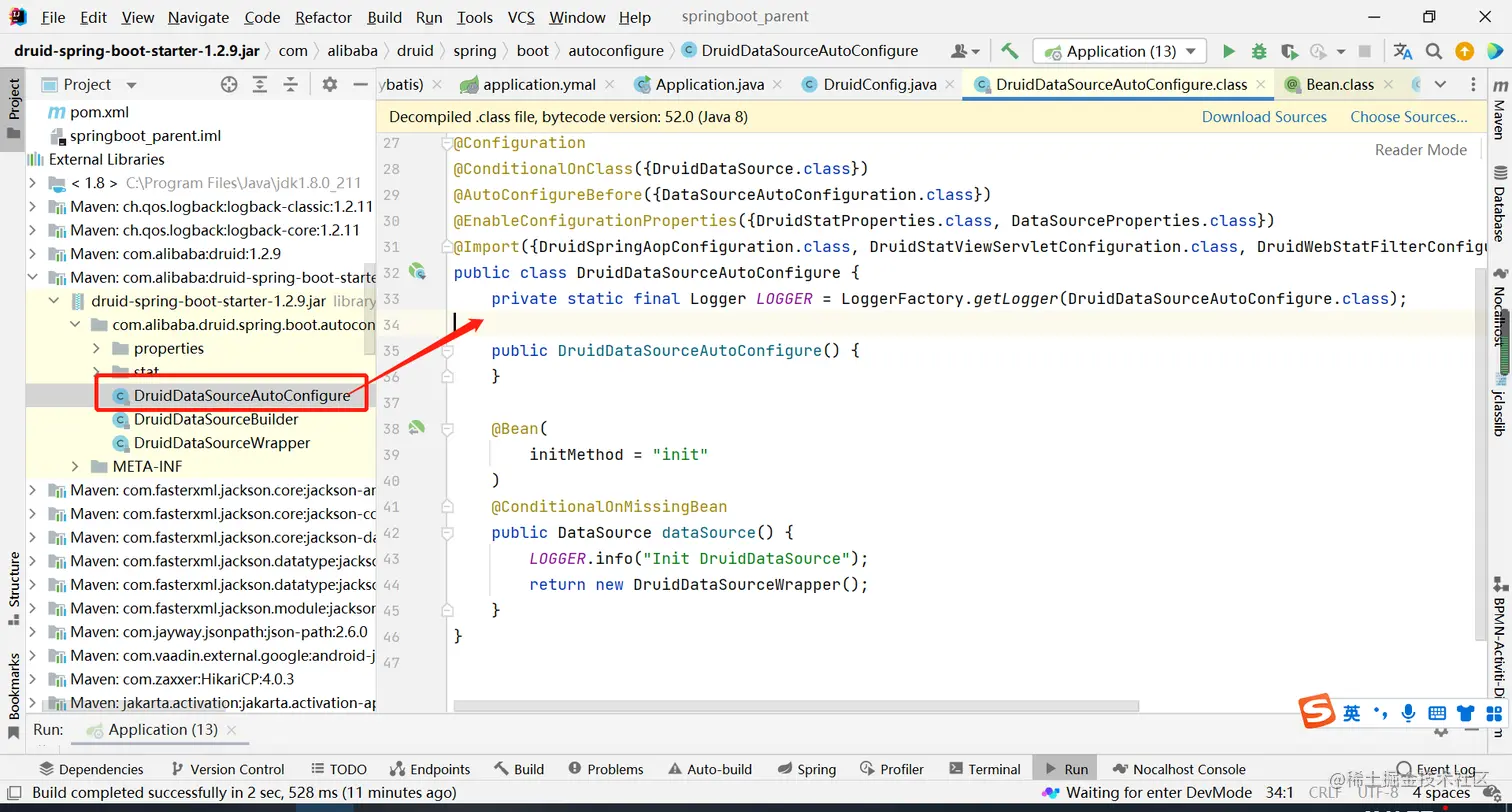Open the Problems tool window
This screenshot has height=812, width=1512.
pos(606,769)
